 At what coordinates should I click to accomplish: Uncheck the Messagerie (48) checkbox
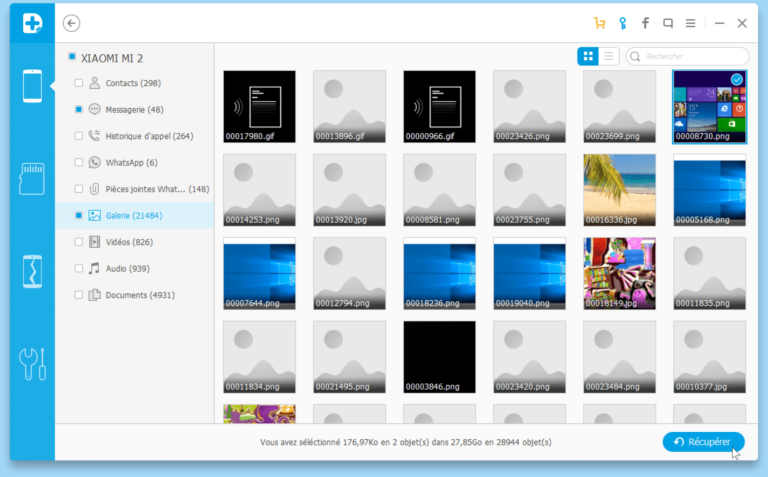point(79,109)
